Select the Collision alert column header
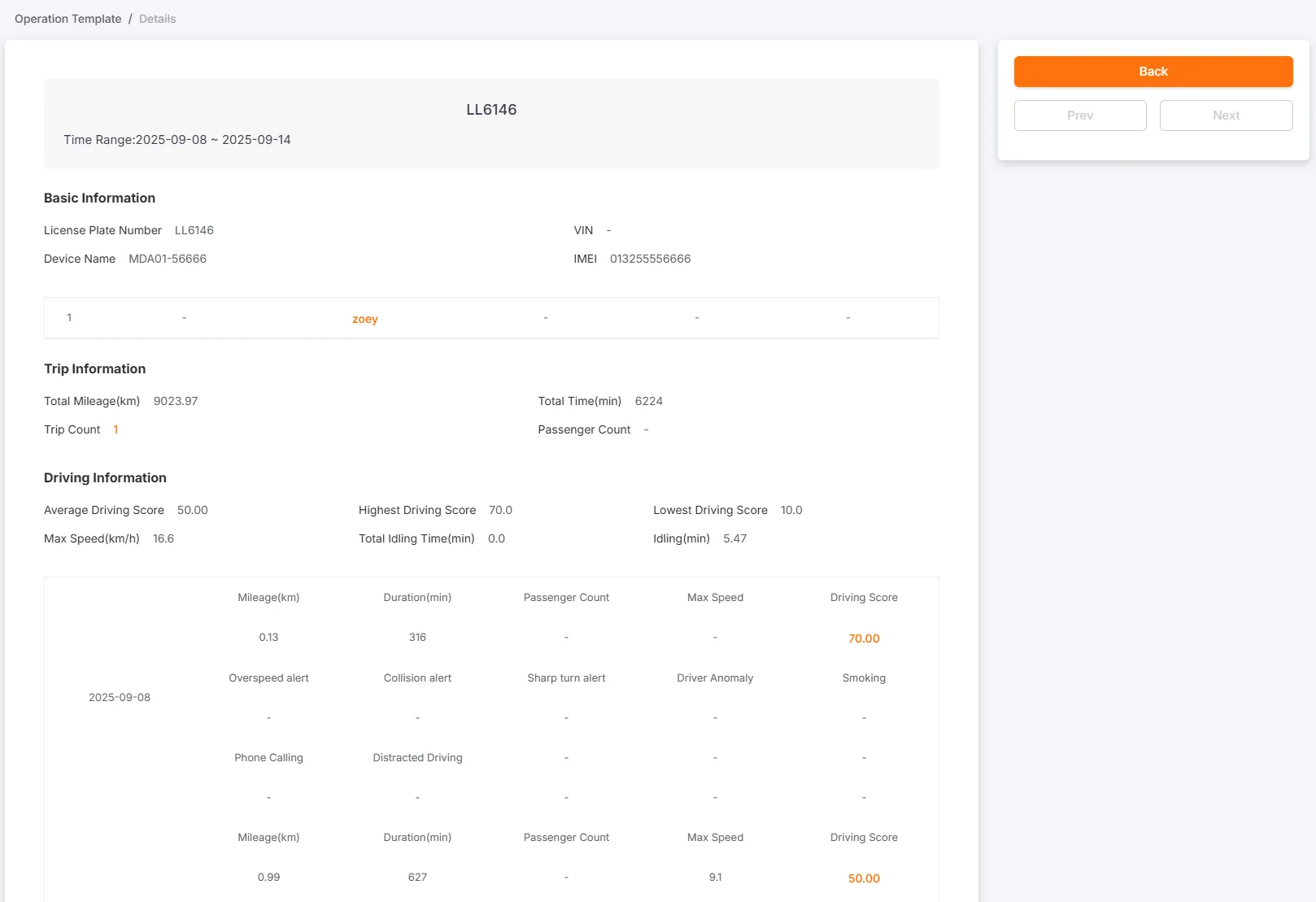1316x902 pixels. [417, 678]
